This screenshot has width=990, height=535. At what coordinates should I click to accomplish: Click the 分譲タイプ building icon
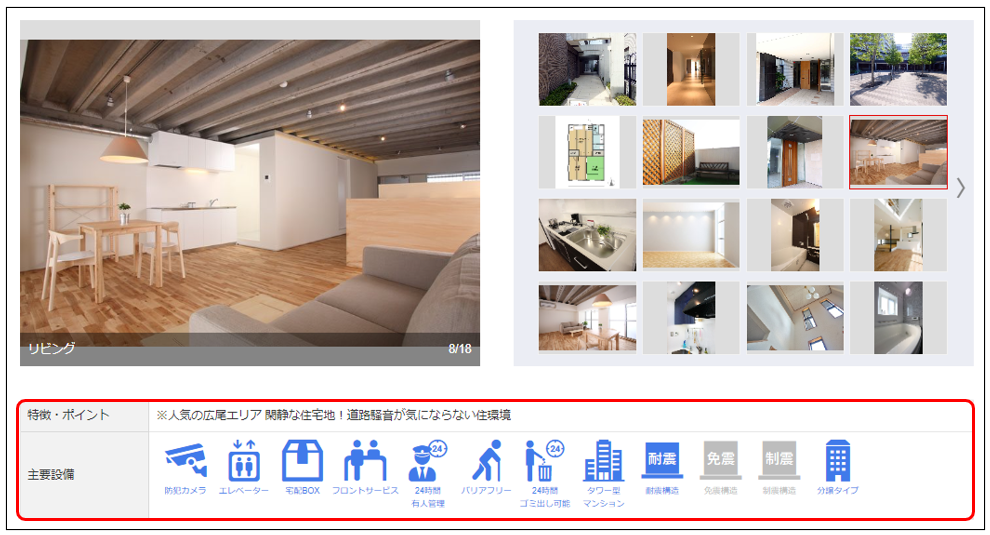click(837, 461)
